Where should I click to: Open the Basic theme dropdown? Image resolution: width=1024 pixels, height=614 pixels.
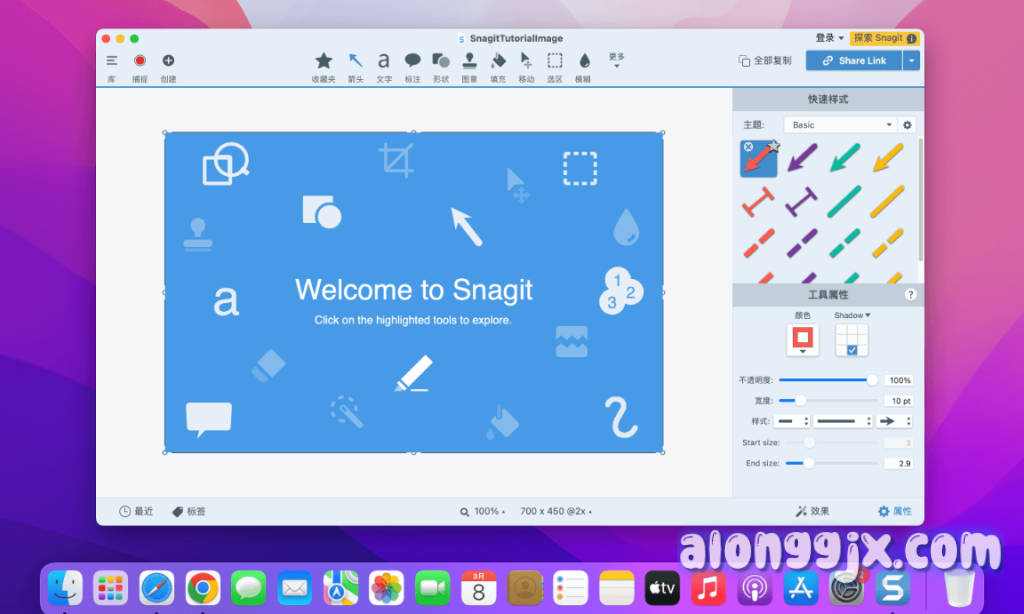[839, 125]
